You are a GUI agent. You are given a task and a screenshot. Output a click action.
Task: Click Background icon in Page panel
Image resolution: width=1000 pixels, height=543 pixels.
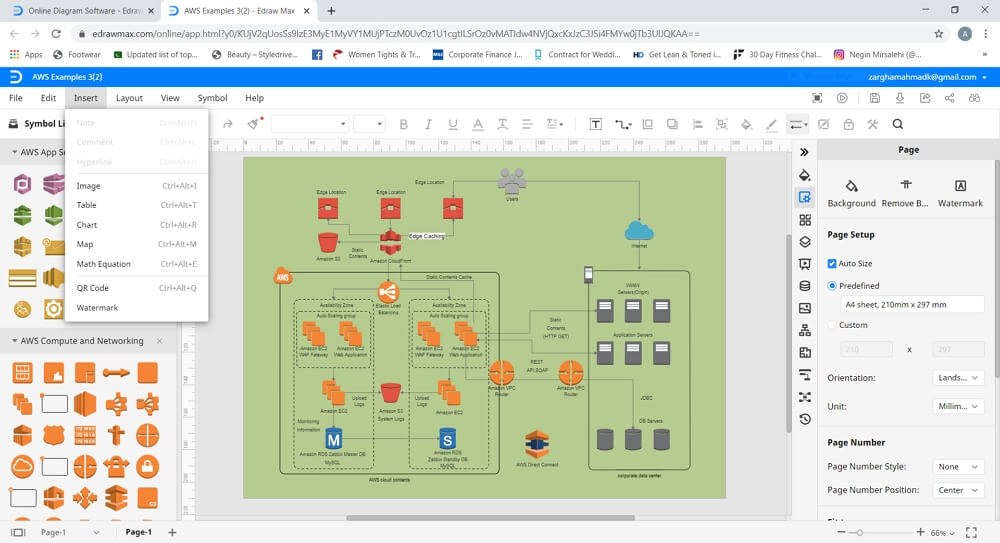click(851, 186)
